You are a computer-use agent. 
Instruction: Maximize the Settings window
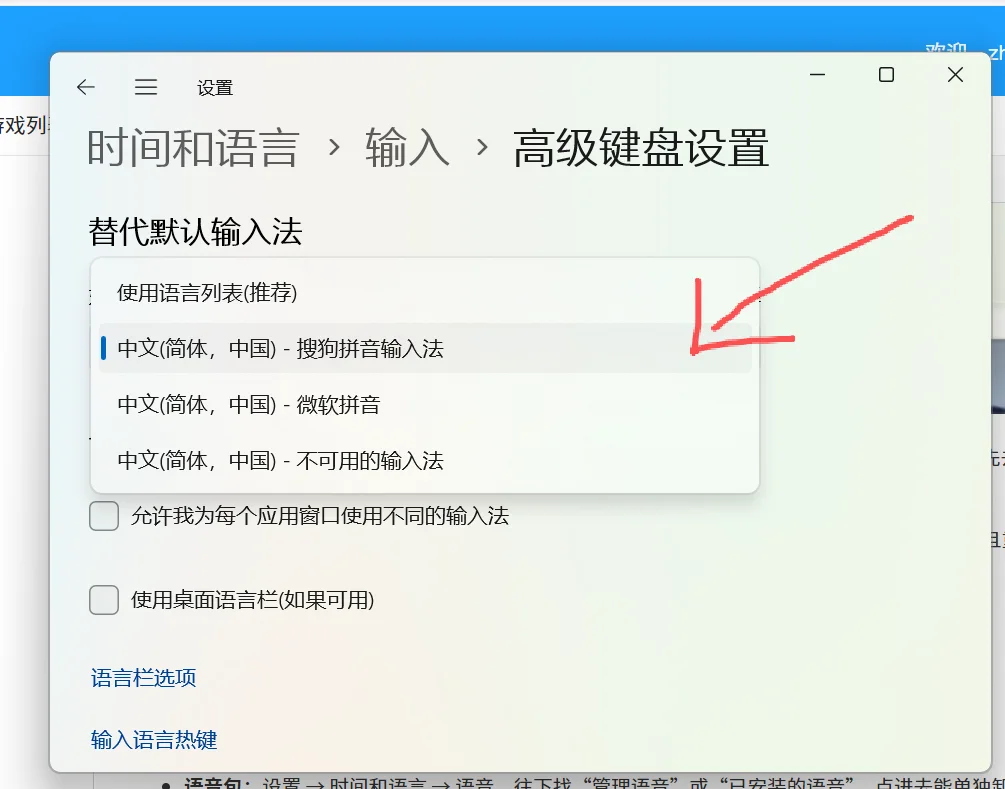[886, 75]
